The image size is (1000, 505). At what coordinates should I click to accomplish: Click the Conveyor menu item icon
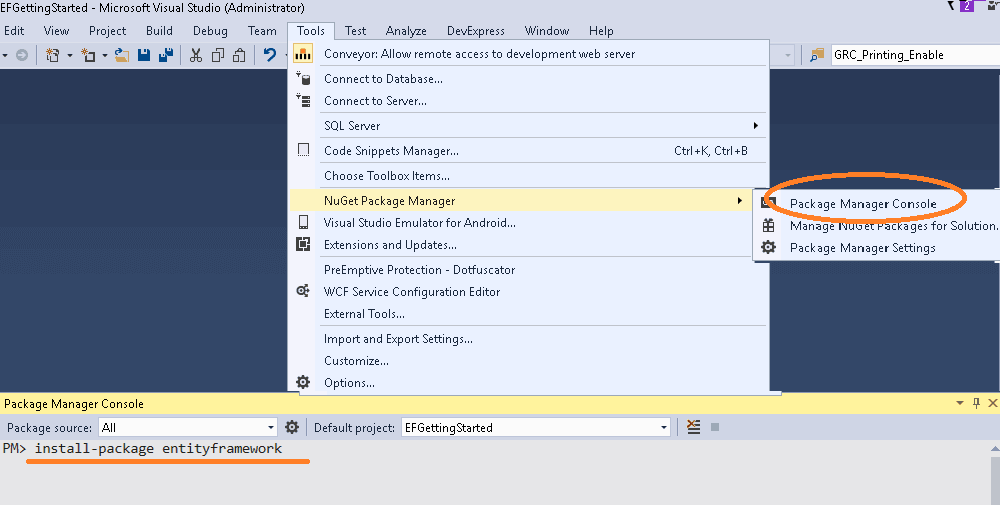pyautogui.click(x=303, y=54)
